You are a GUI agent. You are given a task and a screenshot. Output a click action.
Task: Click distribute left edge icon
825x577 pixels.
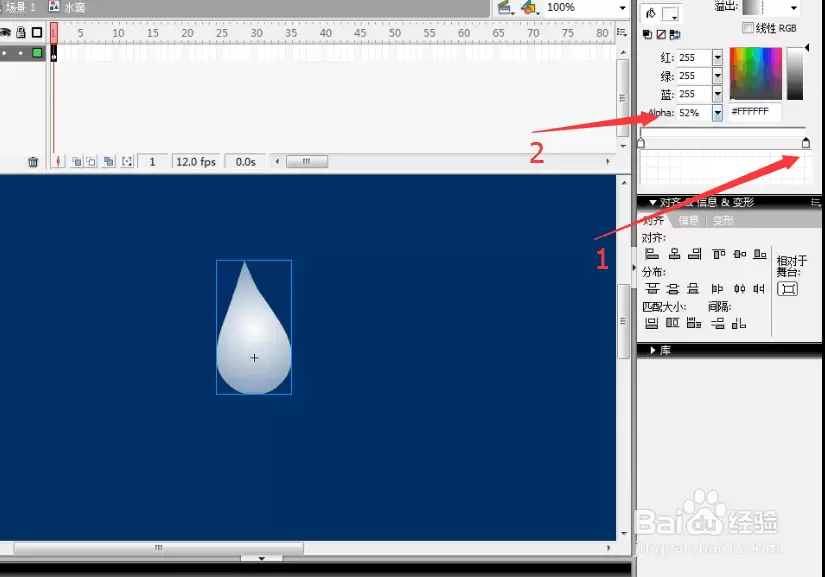click(717, 288)
